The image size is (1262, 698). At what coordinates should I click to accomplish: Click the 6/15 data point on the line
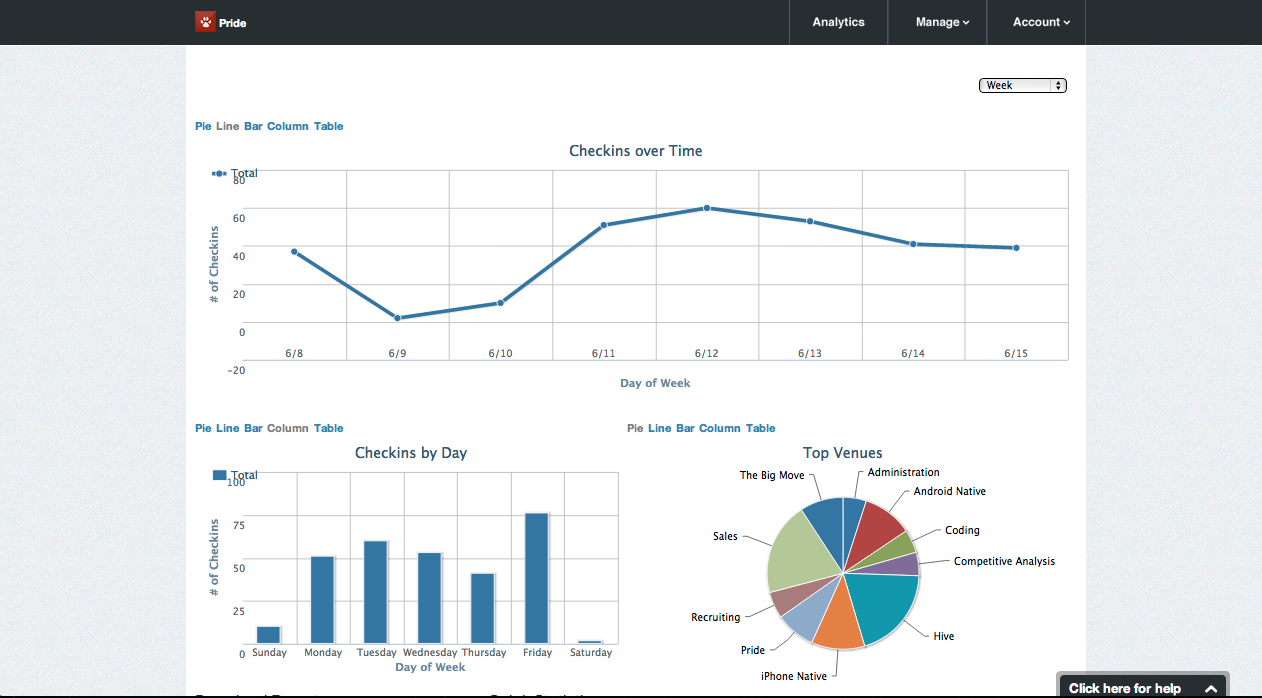(x=1016, y=248)
